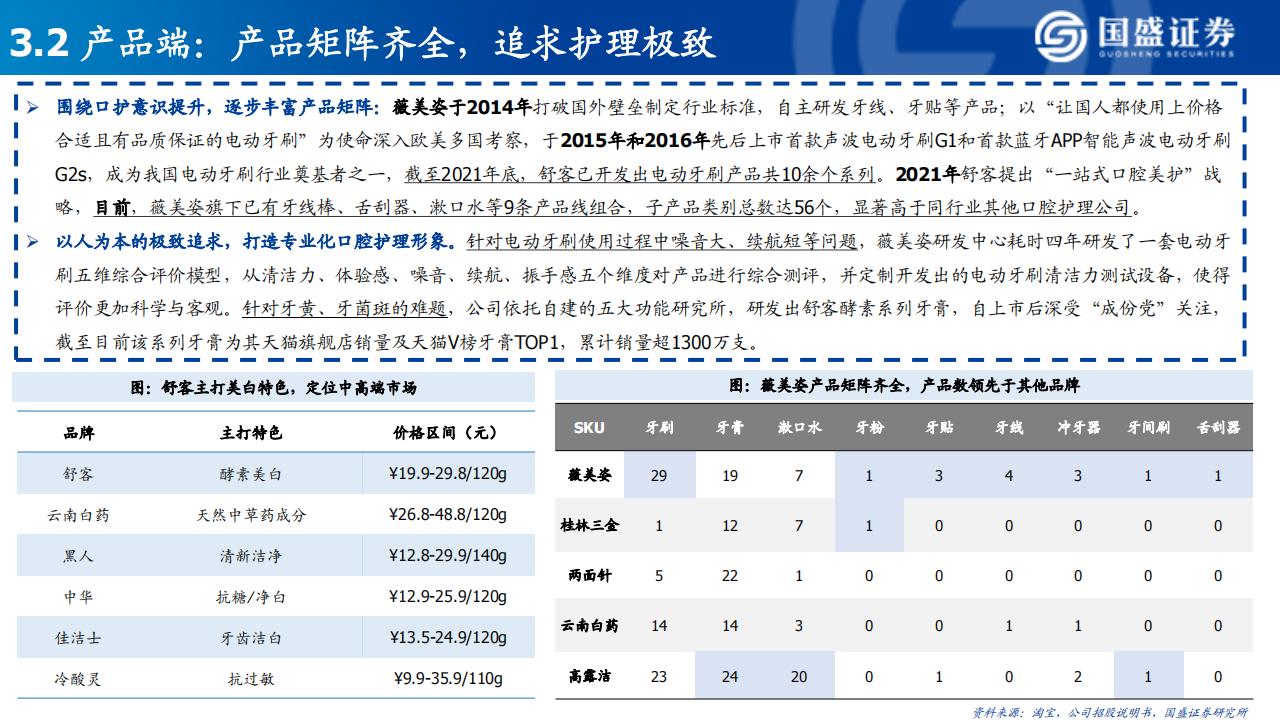Click the 冲牙器 column header
This screenshot has width=1280, height=720.
click(x=1079, y=427)
